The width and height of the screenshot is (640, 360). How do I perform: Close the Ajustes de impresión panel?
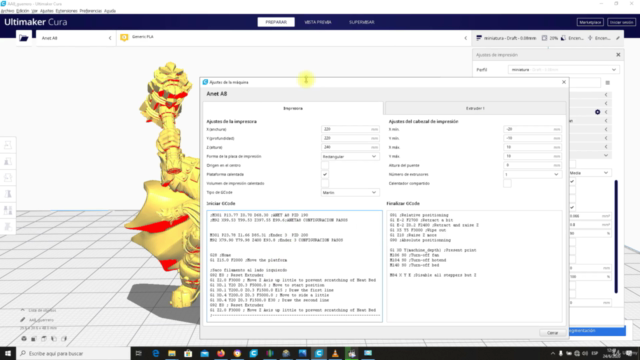coord(618,55)
